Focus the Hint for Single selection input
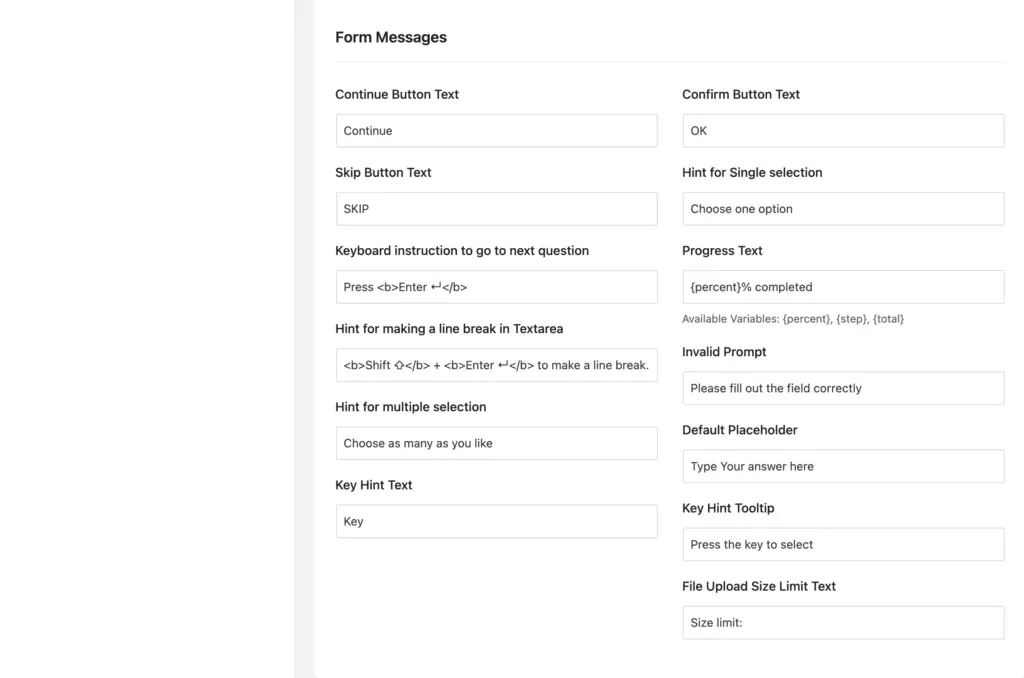The width and height of the screenshot is (1024, 678). 842,208
